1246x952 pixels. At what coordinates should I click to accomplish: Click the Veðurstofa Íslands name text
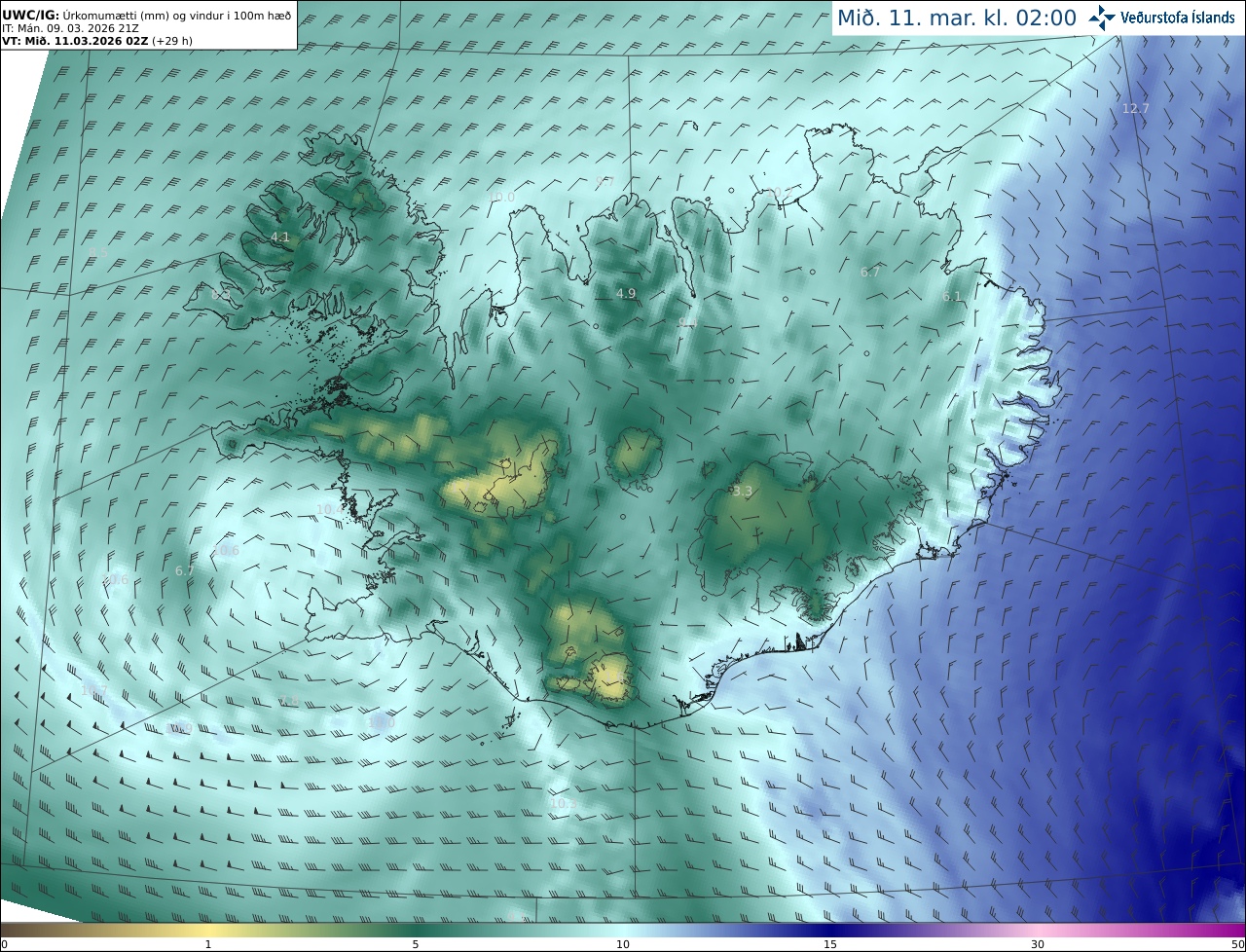[x=1178, y=18]
